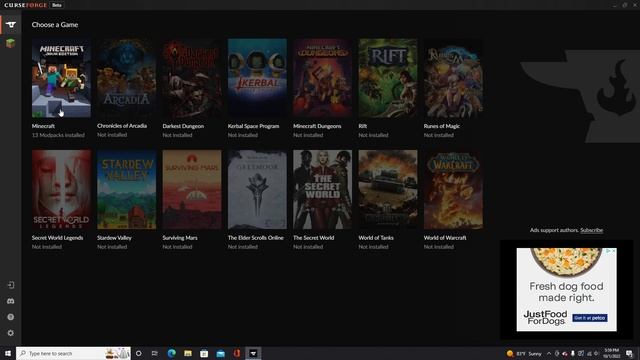Minimize the CurseForge window
Viewport: 640px width, 360px height.
coord(614,5)
